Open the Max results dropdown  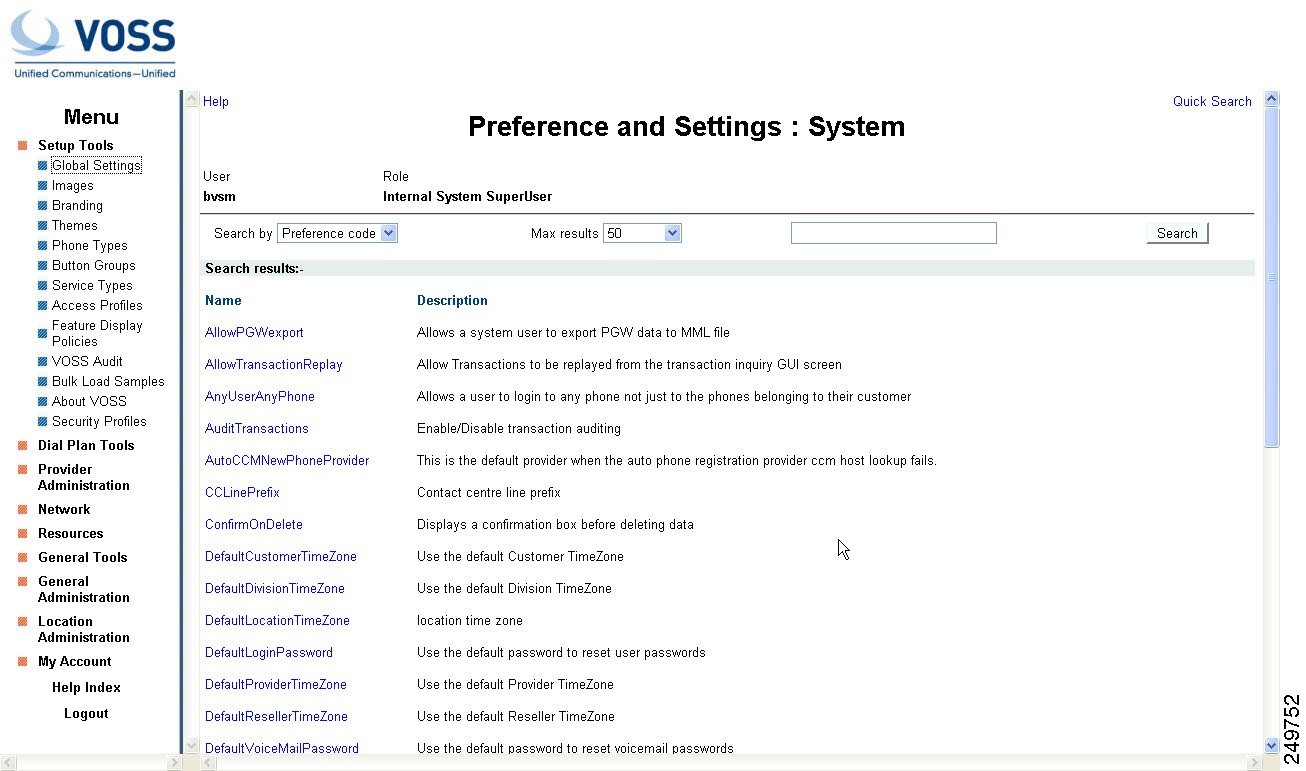(x=642, y=233)
